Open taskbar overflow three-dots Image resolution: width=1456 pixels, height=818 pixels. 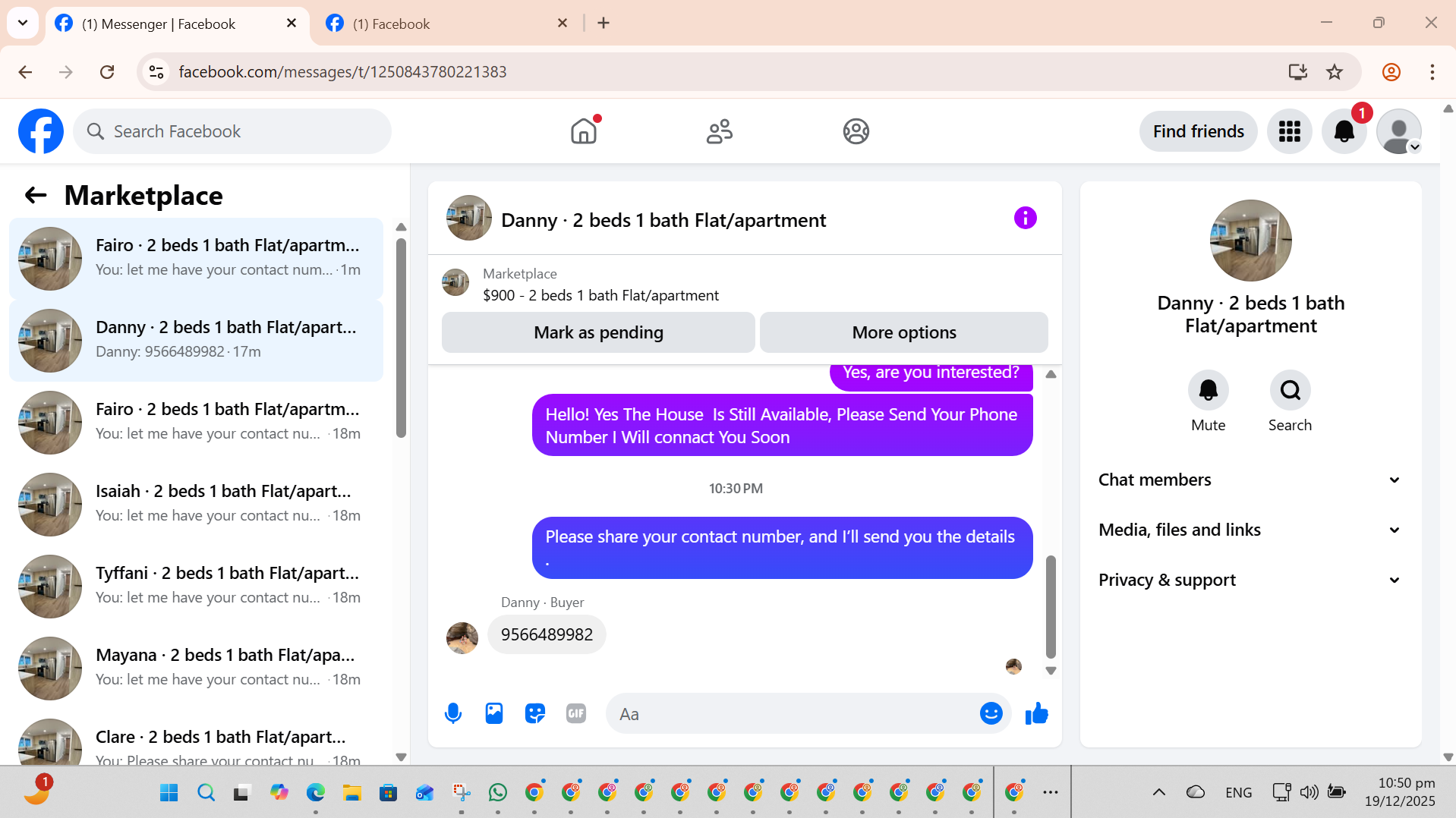coord(1051,793)
